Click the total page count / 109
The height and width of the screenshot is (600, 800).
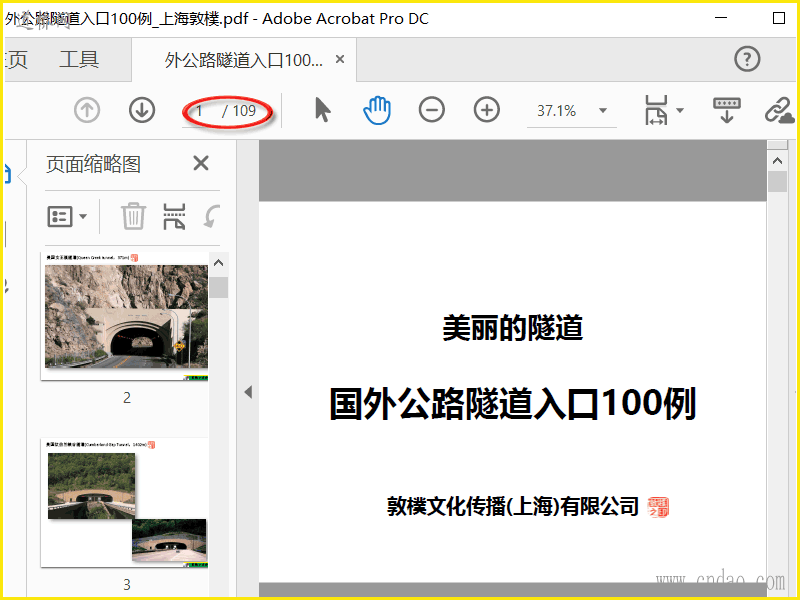tap(239, 111)
